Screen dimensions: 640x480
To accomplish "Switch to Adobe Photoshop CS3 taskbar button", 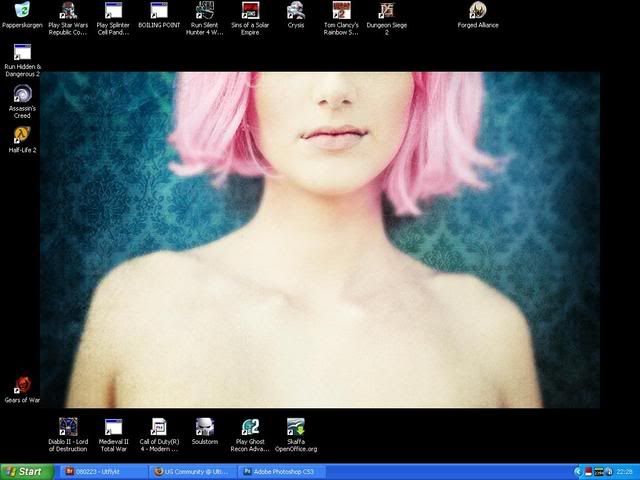I will pos(282,472).
